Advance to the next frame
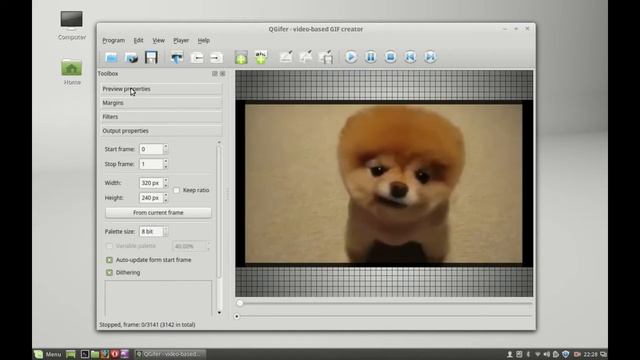640x360 pixels. click(430, 57)
